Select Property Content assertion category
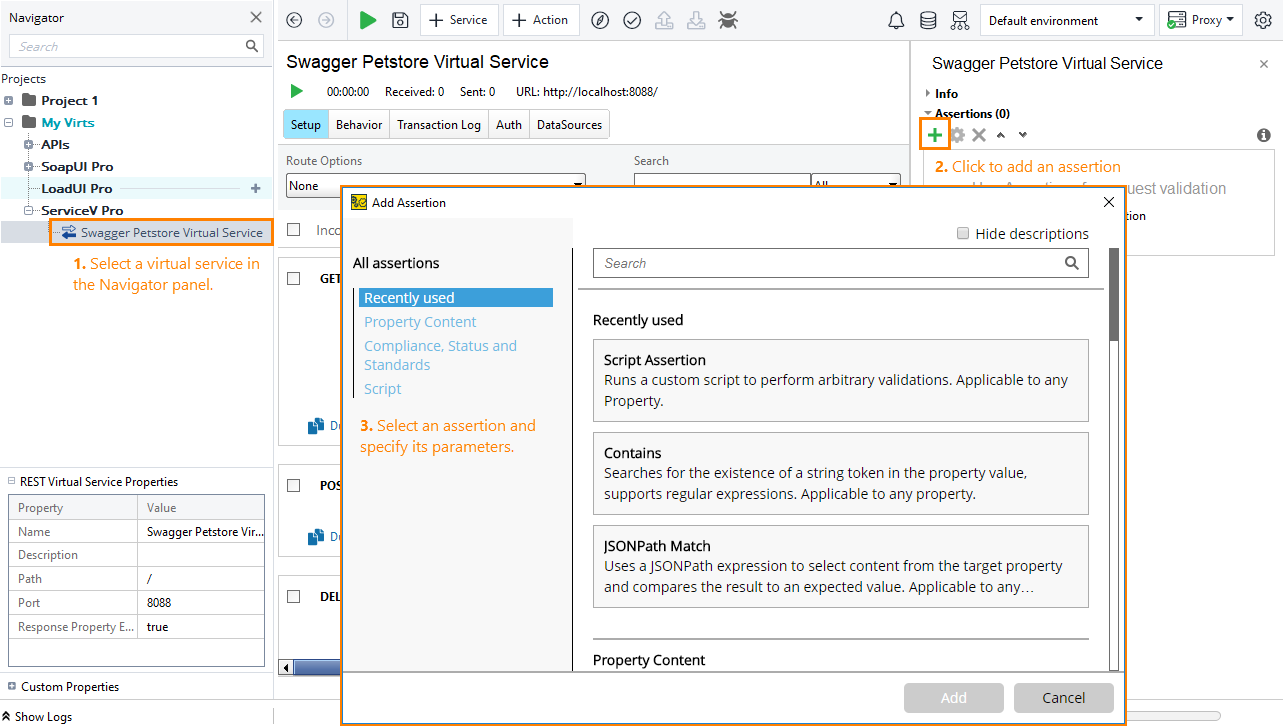Screen dimensions: 1283x727 coord(420,322)
